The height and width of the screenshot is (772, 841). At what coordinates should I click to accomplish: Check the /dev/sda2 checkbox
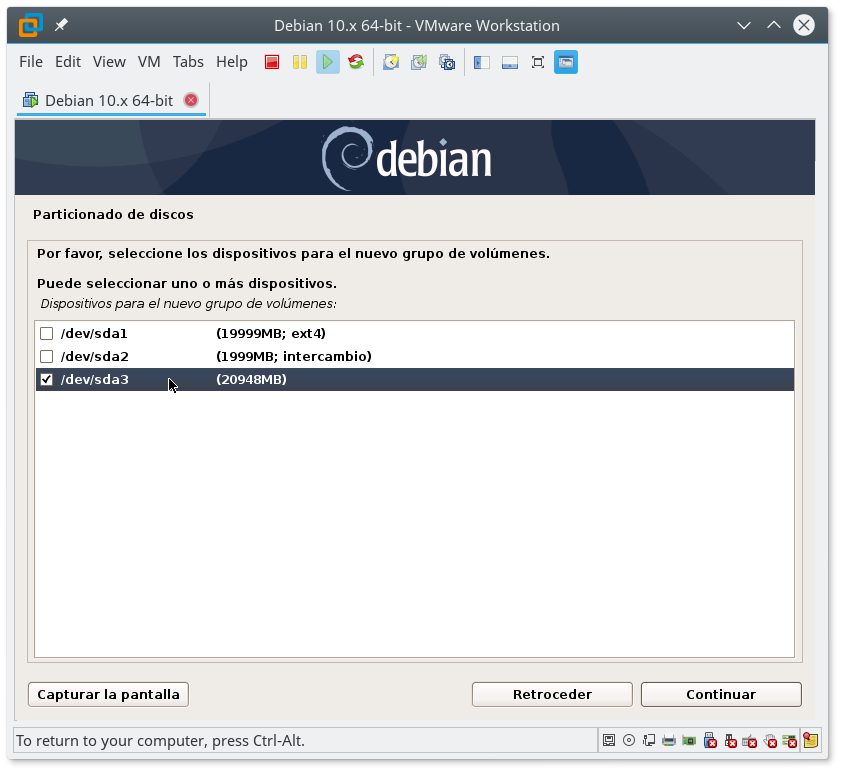[47, 357]
